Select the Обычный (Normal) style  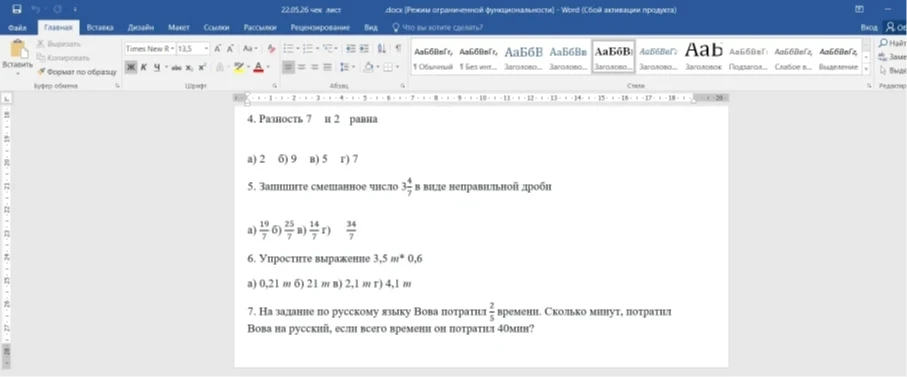[x=433, y=57]
